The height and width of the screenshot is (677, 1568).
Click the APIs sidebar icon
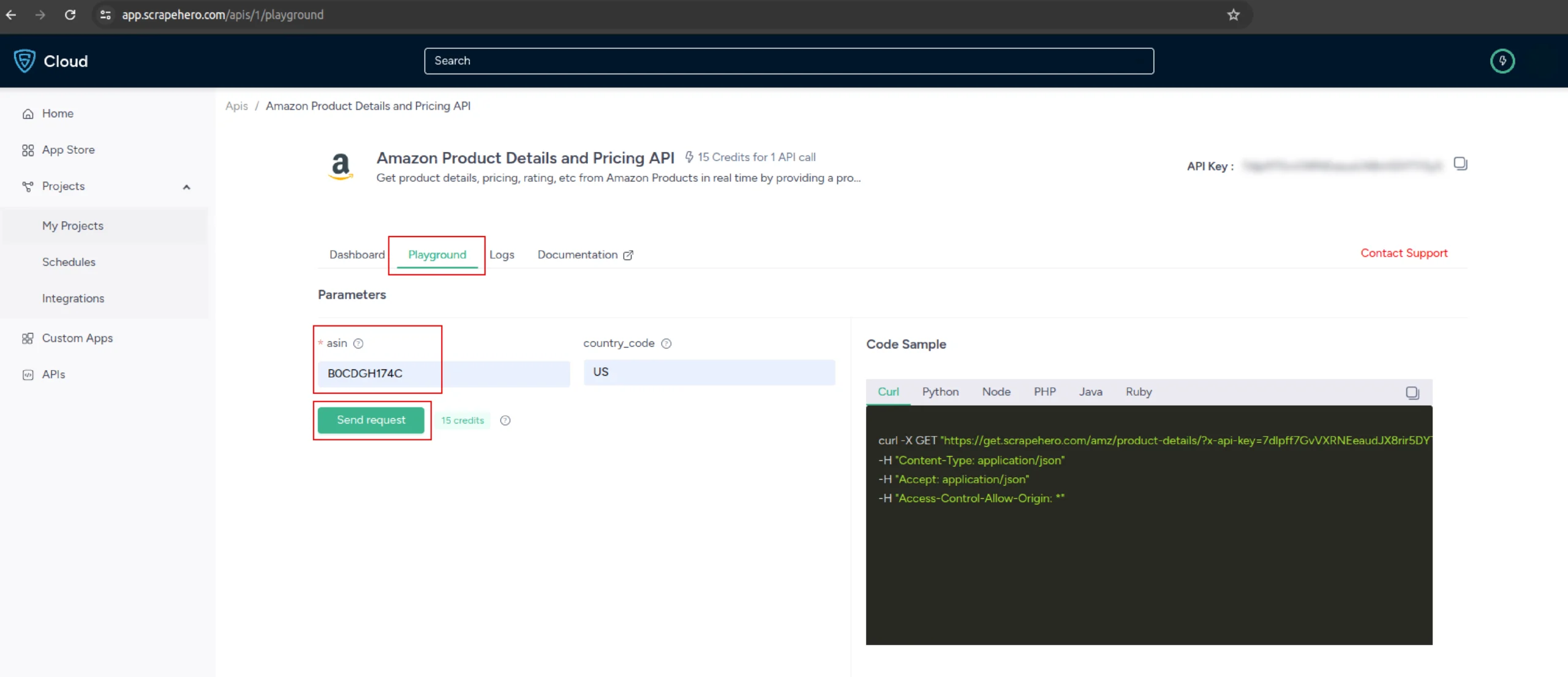click(x=28, y=375)
